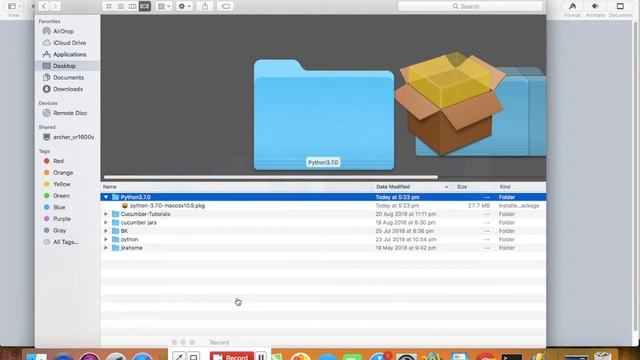Pause recording with the pause icon

261,357
